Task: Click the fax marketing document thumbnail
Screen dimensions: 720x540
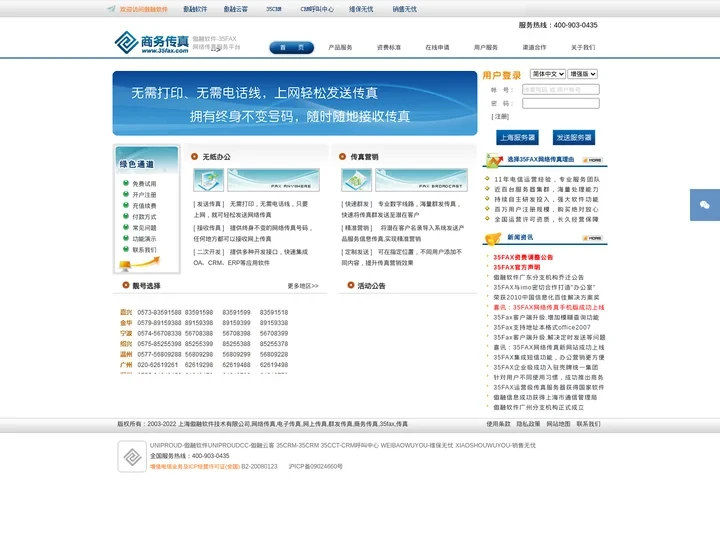Action: click(x=356, y=180)
